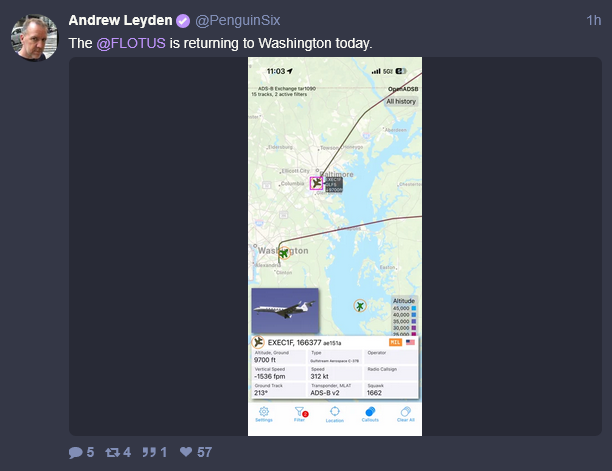Open the @PenguinSix handle link
Image resolution: width=612 pixels, height=471 pixels.
pyautogui.click(x=237, y=20)
